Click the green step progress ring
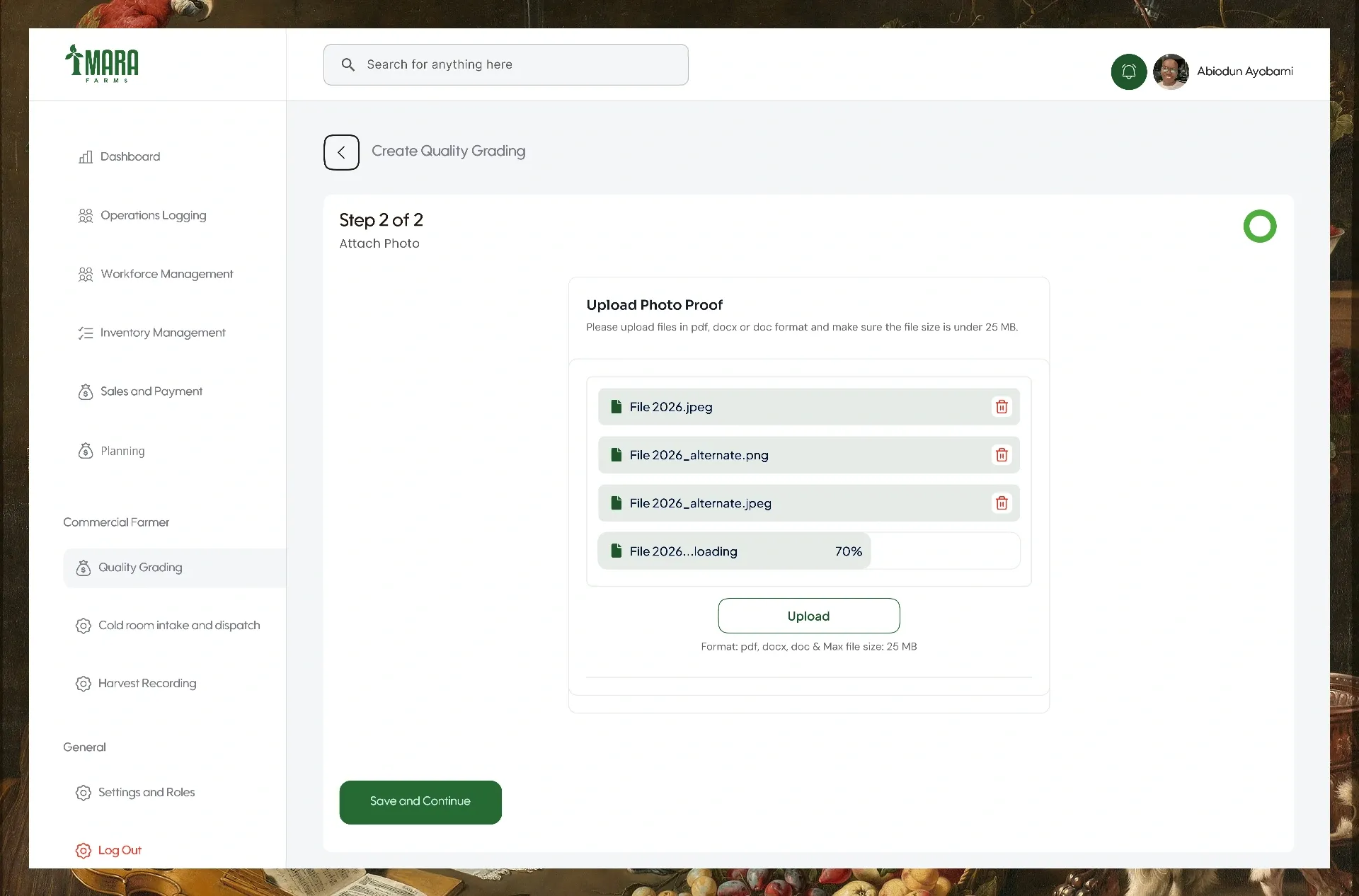Image resolution: width=1359 pixels, height=896 pixels. tap(1260, 226)
